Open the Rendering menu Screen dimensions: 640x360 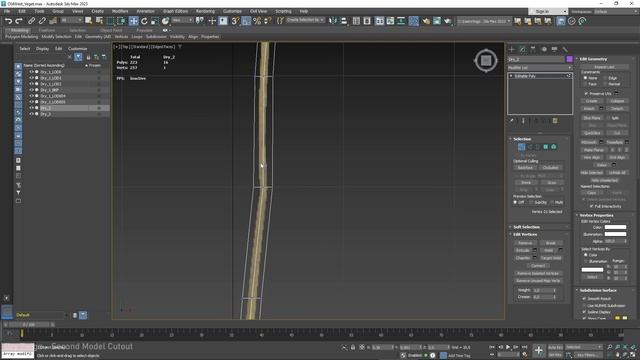[205, 11]
